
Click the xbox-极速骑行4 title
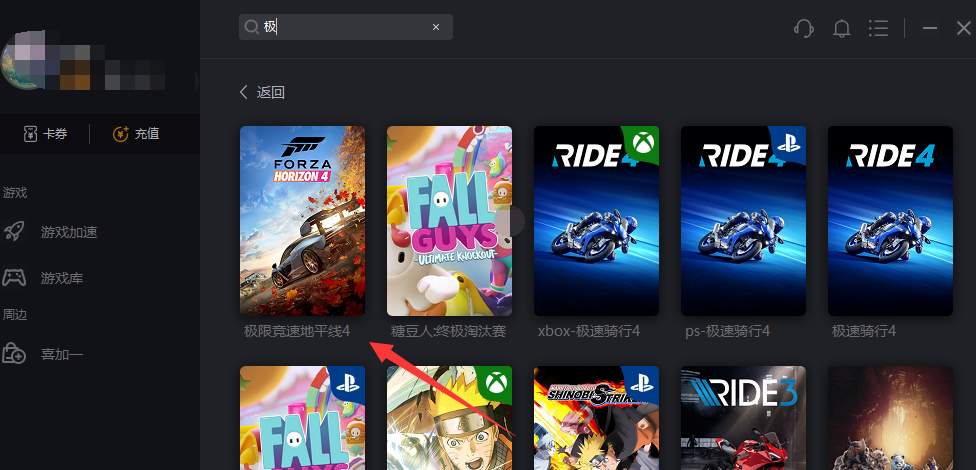point(589,331)
